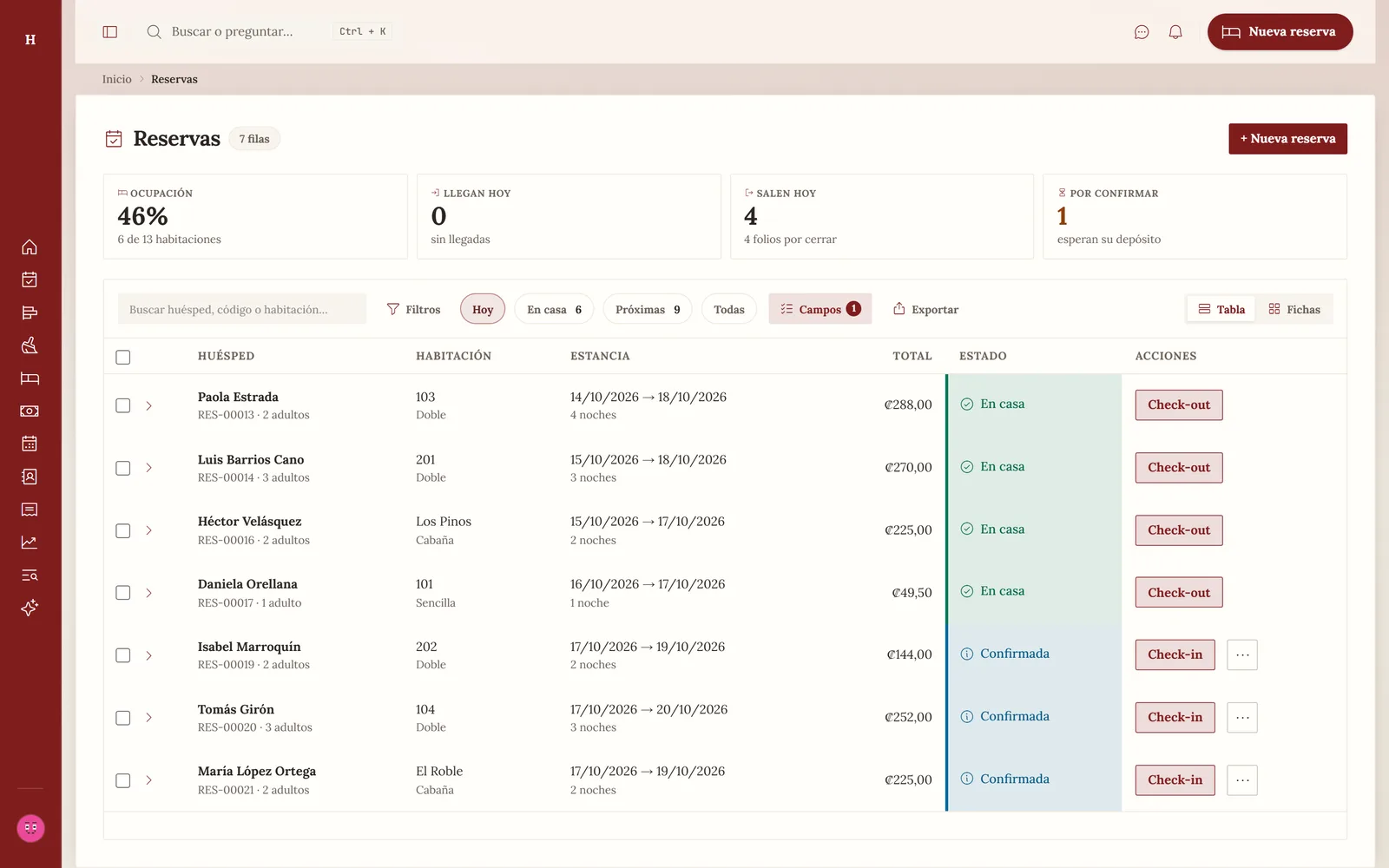Open the calendar-check reservations sidebar icon
Image resolution: width=1389 pixels, height=868 pixels.
click(30, 279)
